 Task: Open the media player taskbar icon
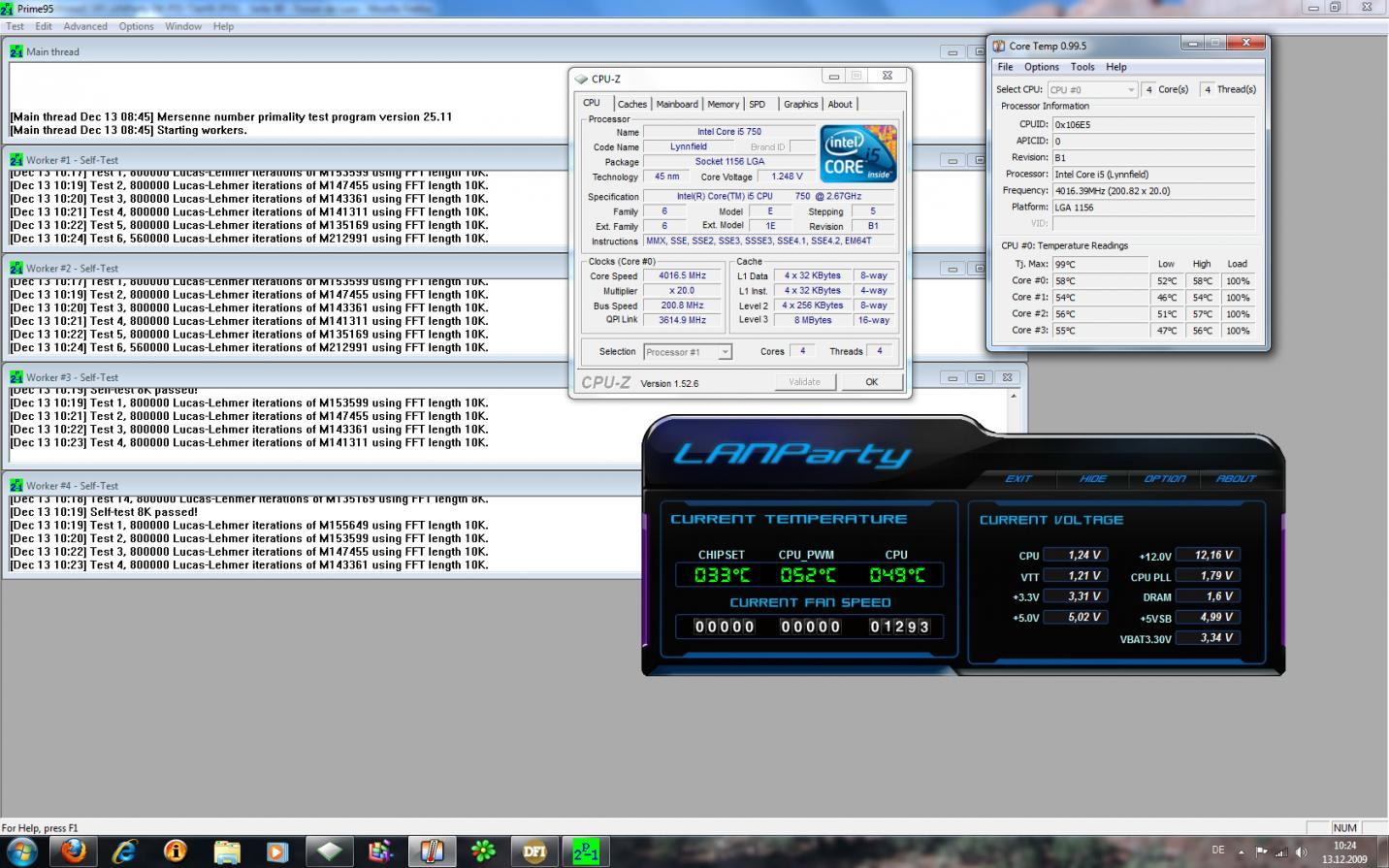pyautogui.click(x=277, y=852)
